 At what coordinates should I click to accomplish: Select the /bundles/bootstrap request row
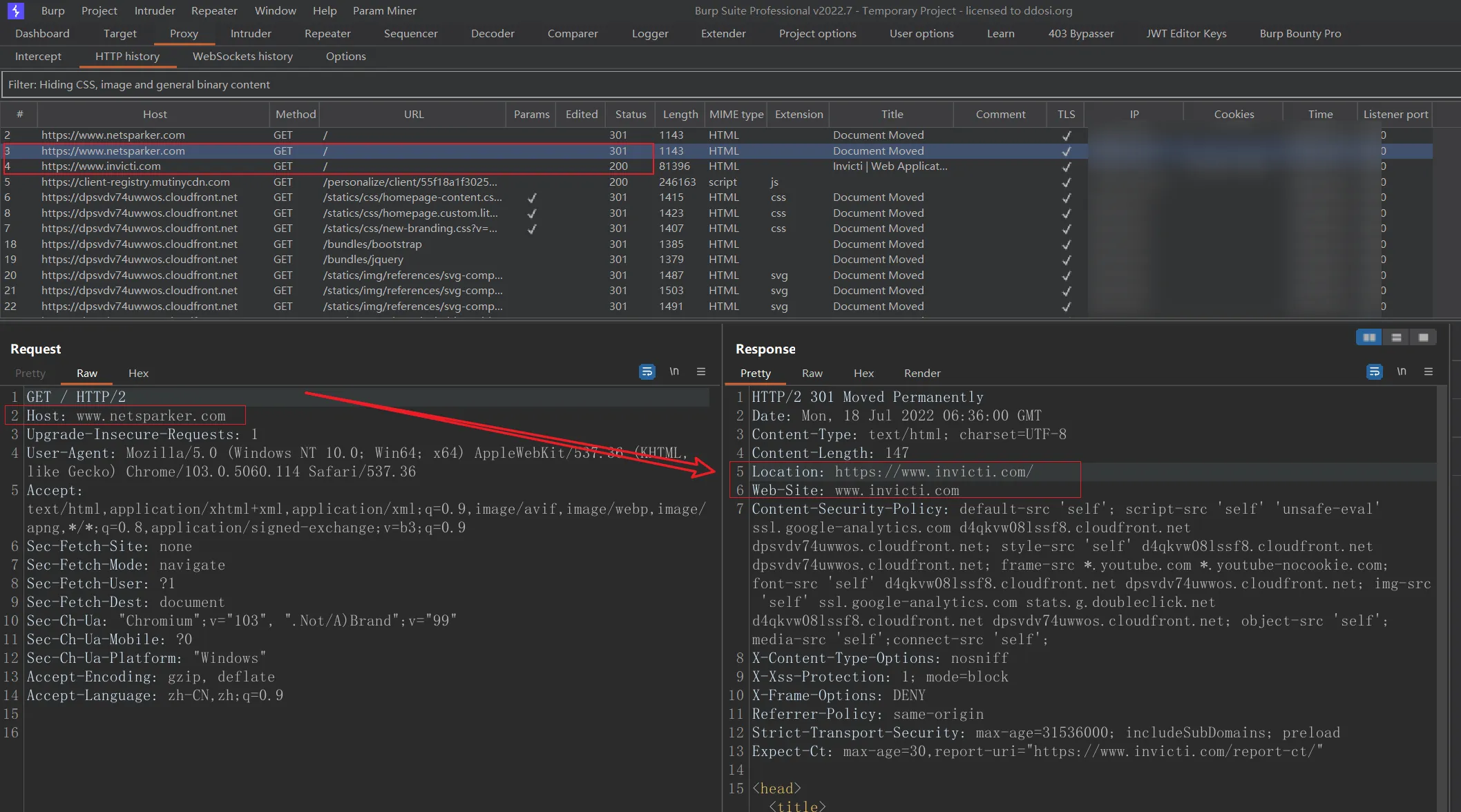pyautogui.click(x=716, y=244)
